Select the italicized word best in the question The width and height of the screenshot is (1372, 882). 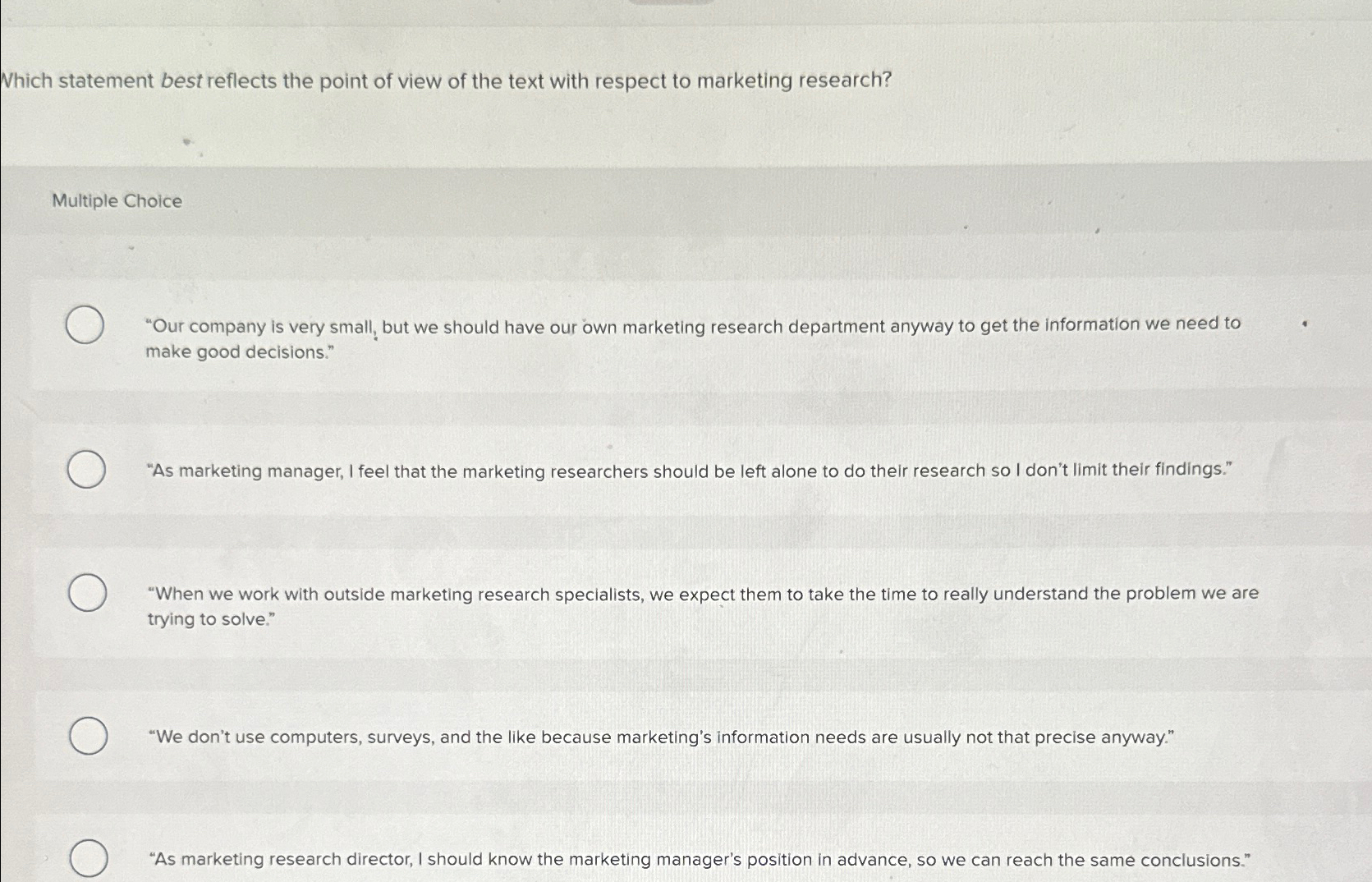(x=180, y=81)
